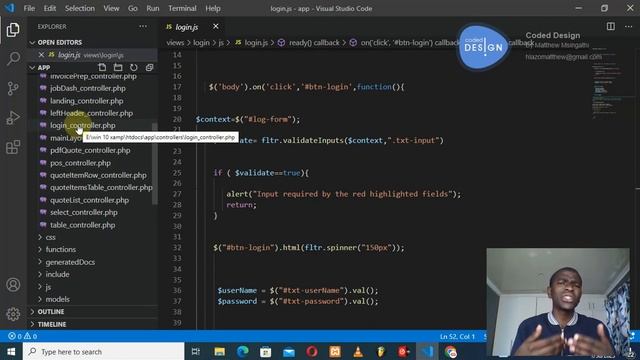The image size is (640, 360).
Task: Open the Windows Start menu
Action: pyautogui.click(x=11, y=351)
